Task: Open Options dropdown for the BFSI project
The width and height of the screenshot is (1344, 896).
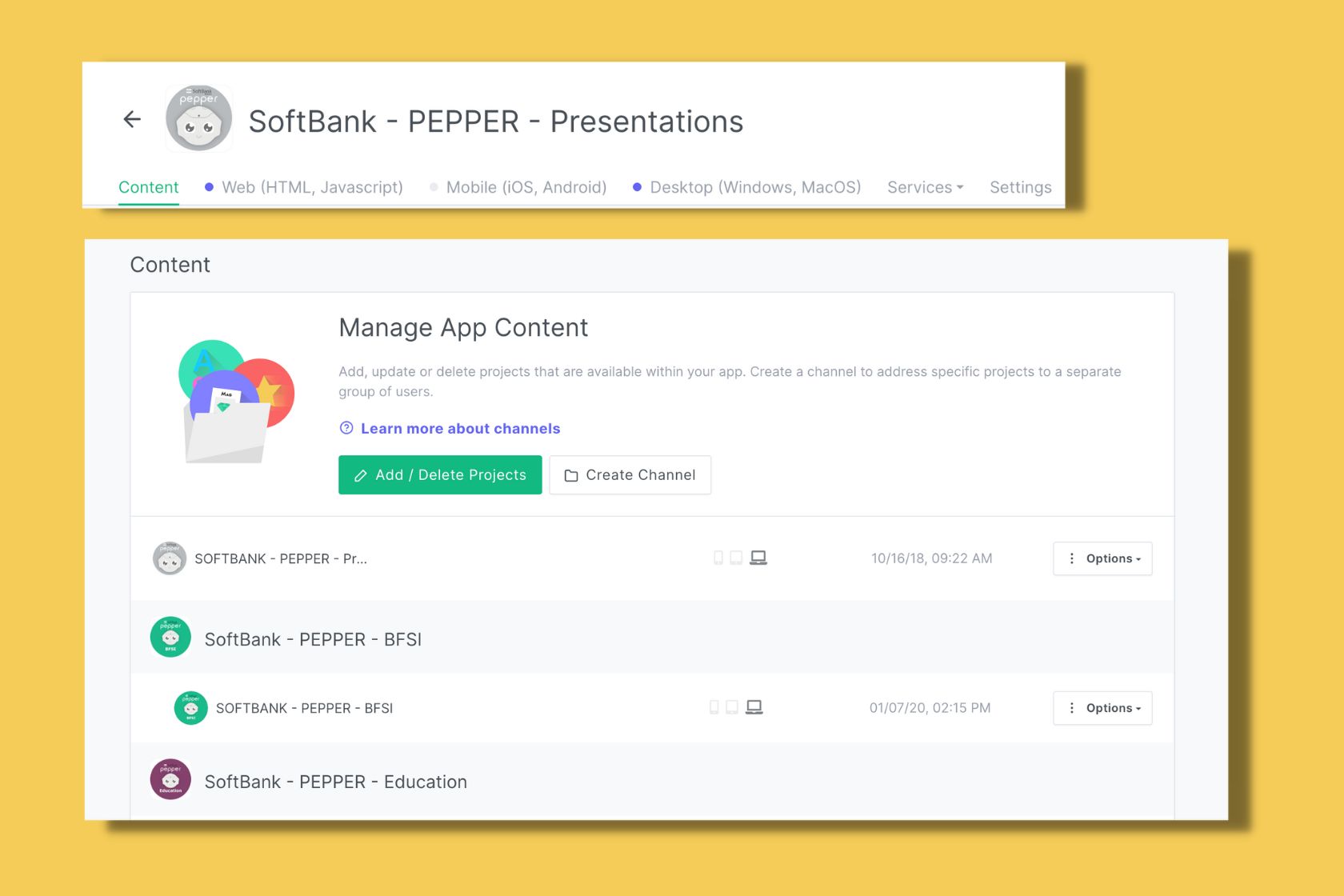Action: pyautogui.click(x=1102, y=708)
